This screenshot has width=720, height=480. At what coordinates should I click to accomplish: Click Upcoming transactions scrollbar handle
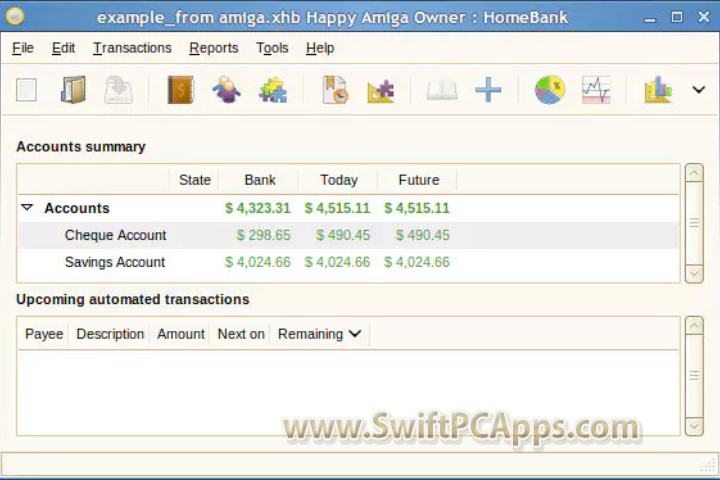(694, 376)
